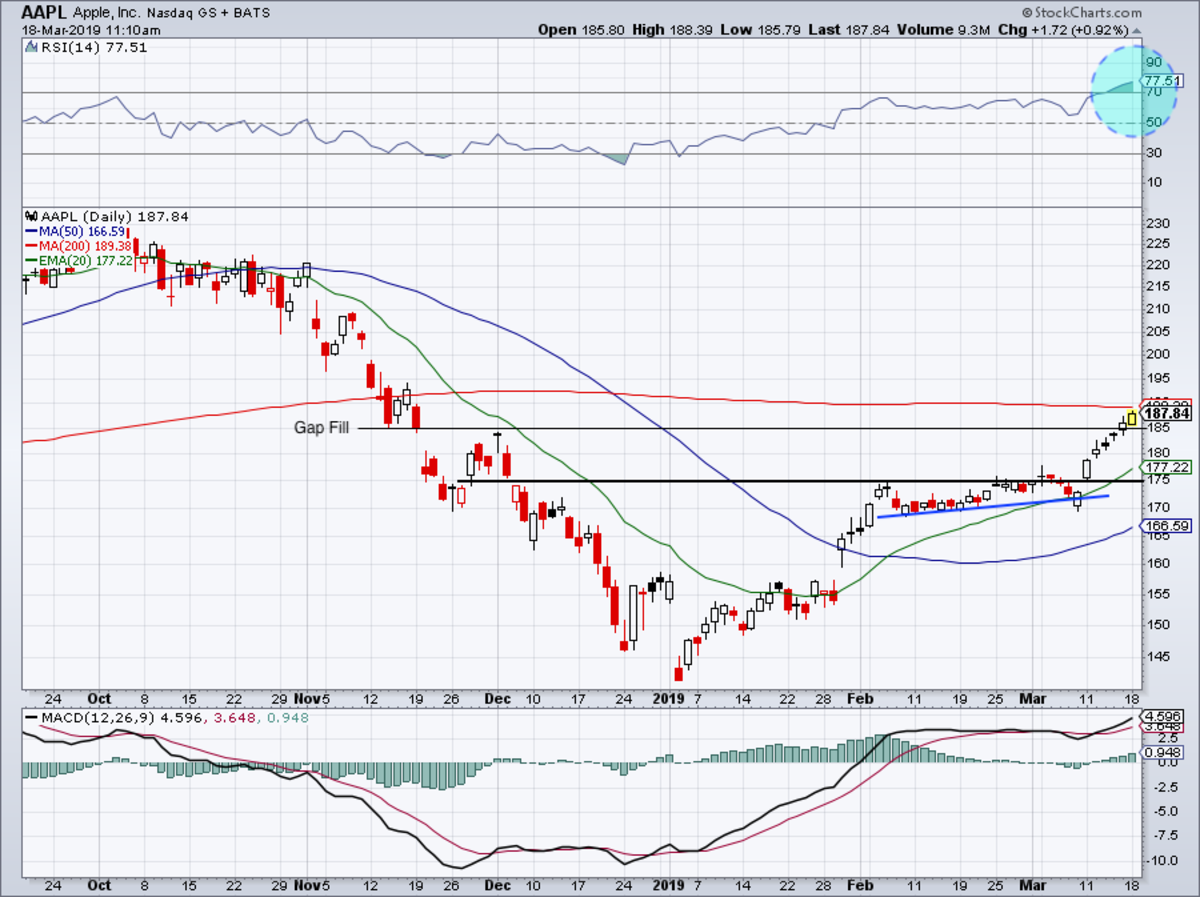Select the Oct label on the time axis
The width and height of the screenshot is (1200, 897).
click(98, 699)
